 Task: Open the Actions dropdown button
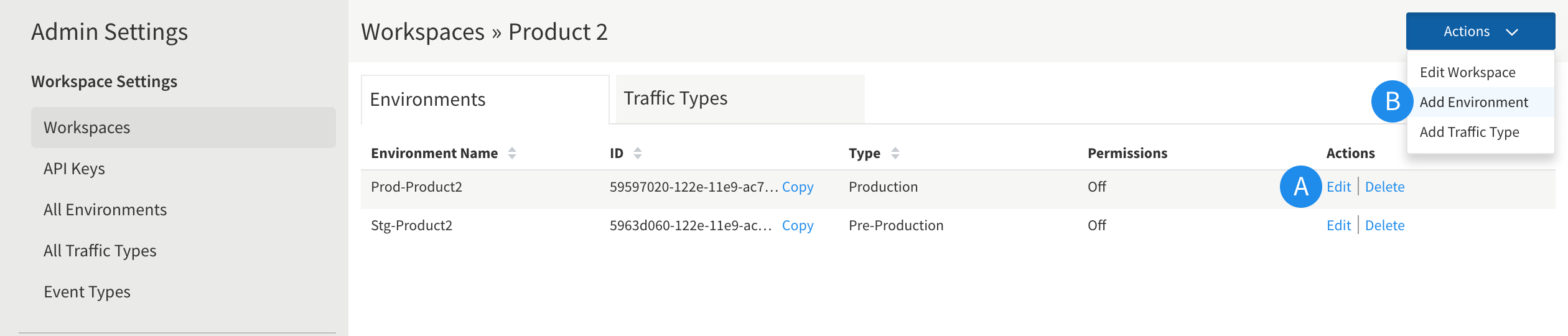point(1480,31)
